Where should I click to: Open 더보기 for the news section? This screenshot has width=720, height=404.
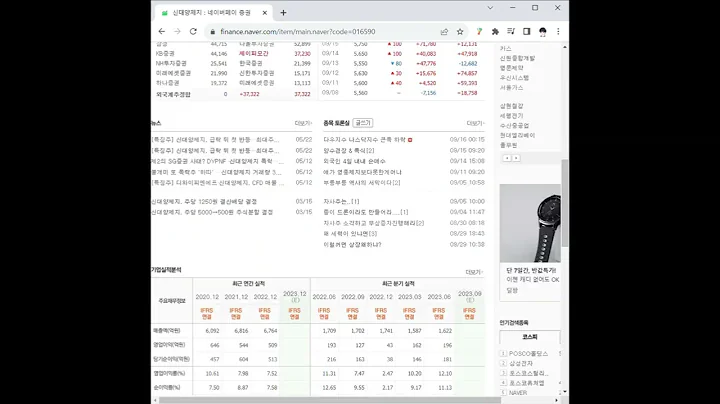tap(303, 123)
